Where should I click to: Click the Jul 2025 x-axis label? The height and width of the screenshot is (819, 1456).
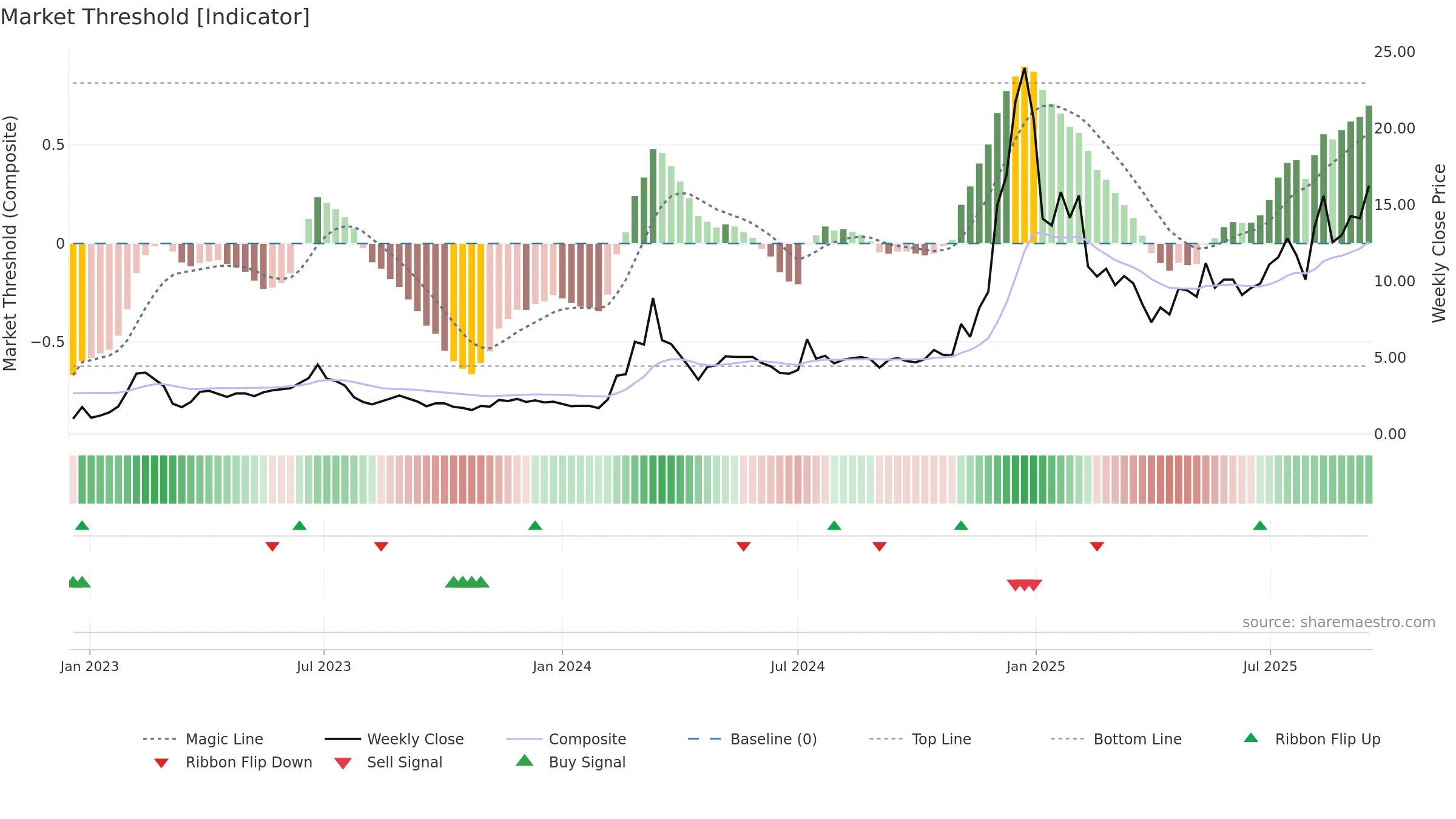(x=1270, y=666)
